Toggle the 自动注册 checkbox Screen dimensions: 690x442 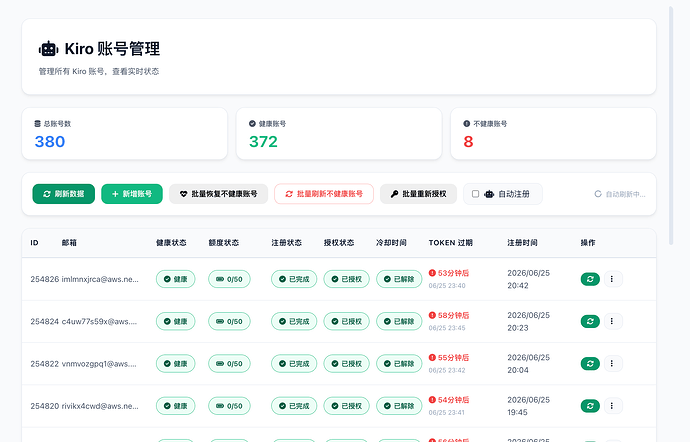(x=475, y=194)
